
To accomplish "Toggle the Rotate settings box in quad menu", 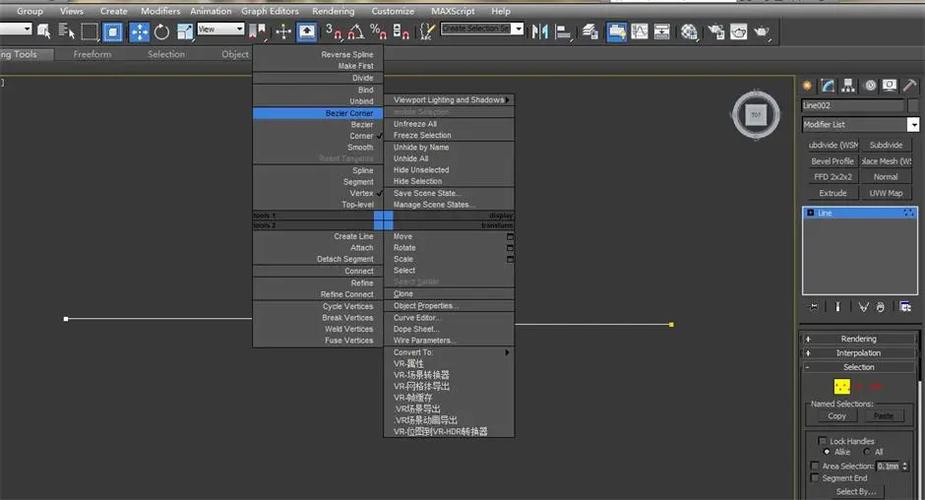I will click(x=510, y=248).
